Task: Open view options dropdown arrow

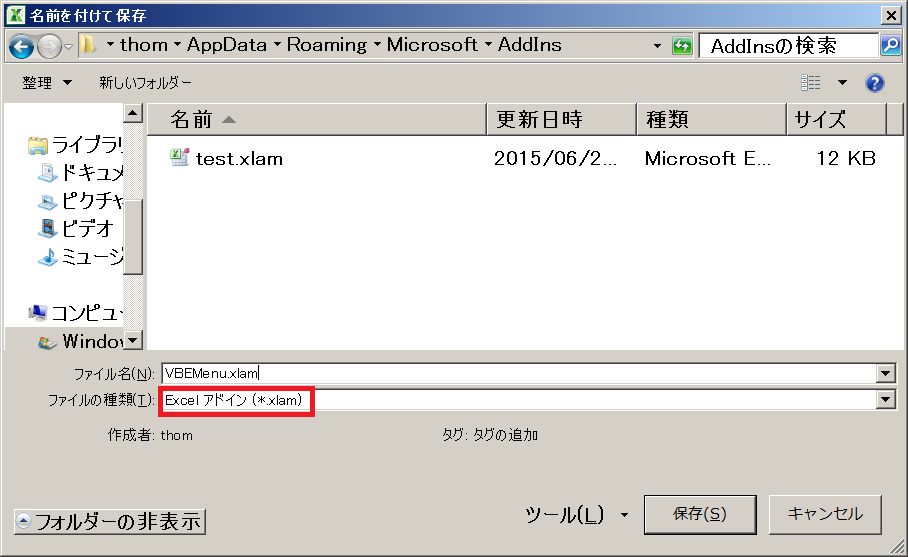Action: (842, 83)
